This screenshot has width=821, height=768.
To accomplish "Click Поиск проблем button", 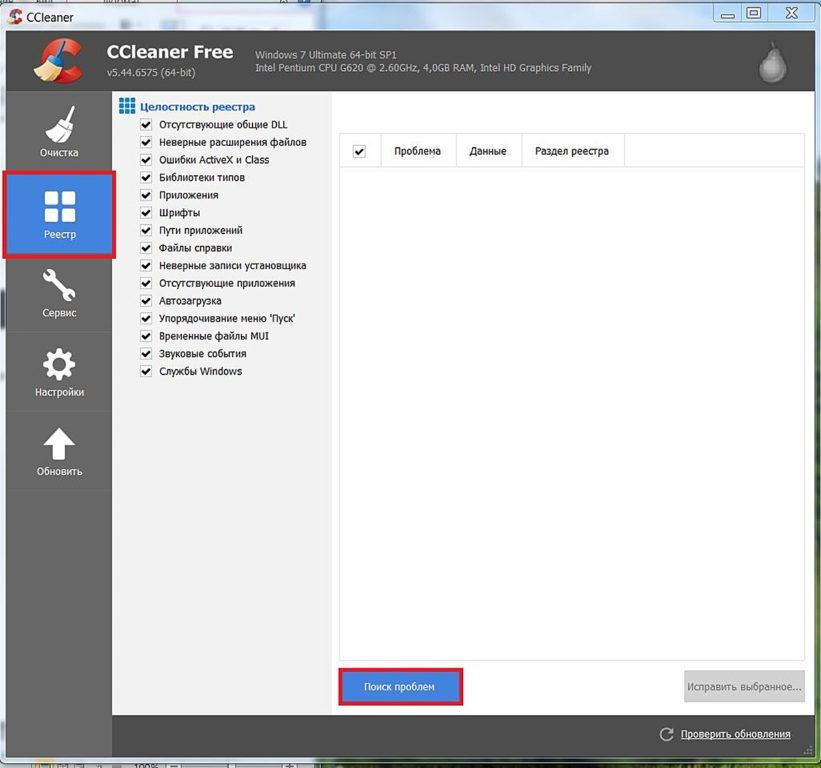I will [400, 687].
